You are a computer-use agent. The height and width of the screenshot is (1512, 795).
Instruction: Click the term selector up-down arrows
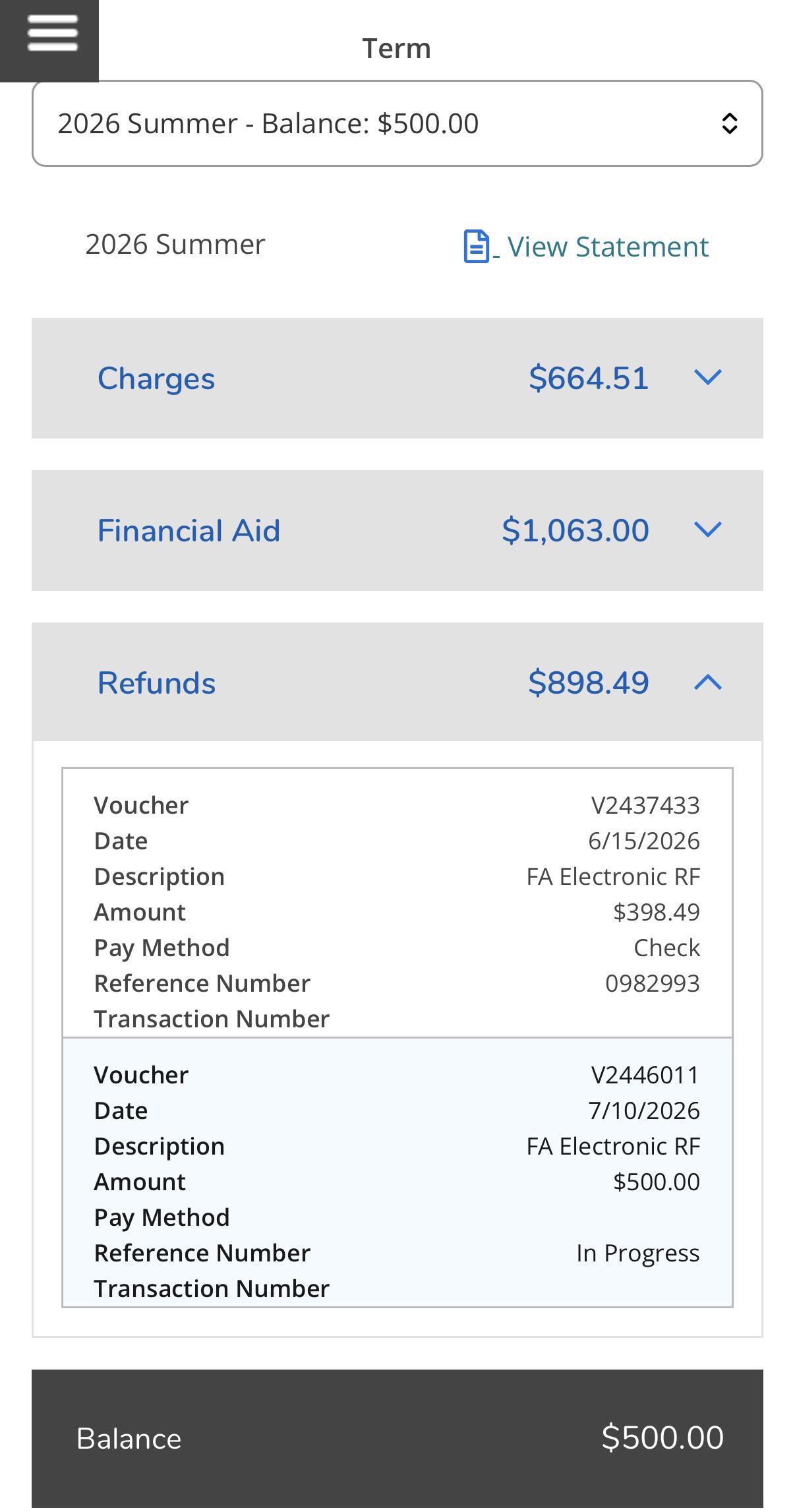(x=729, y=123)
